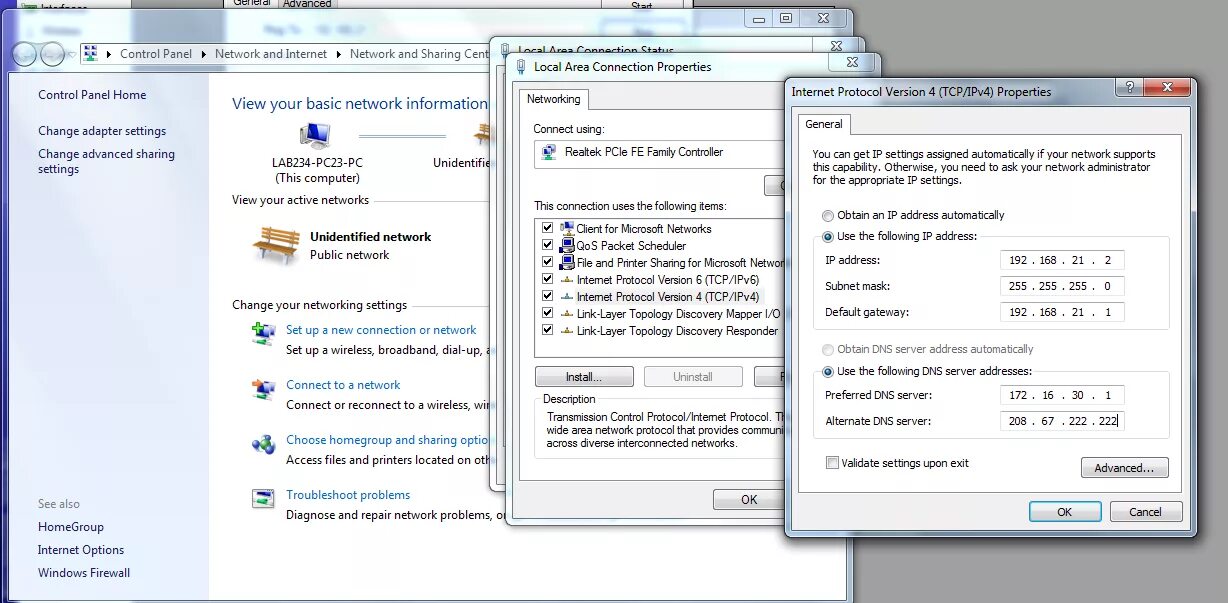The height and width of the screenshot is (603, 1228).
Task: Uncheck QoS Packet Scheduler
Action: [x=547, y=245]
